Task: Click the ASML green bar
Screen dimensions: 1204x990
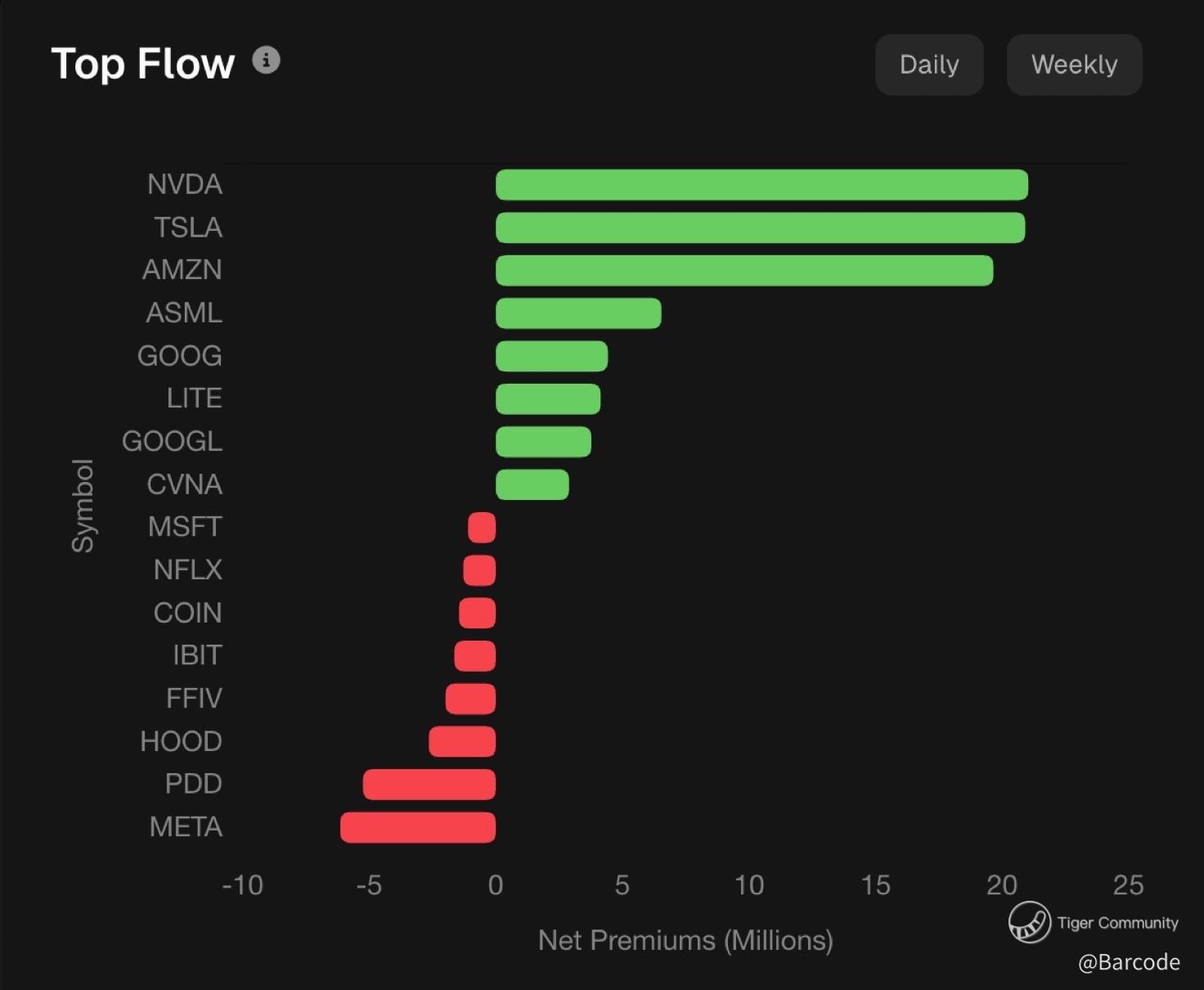Action: [x=578, y=313]
